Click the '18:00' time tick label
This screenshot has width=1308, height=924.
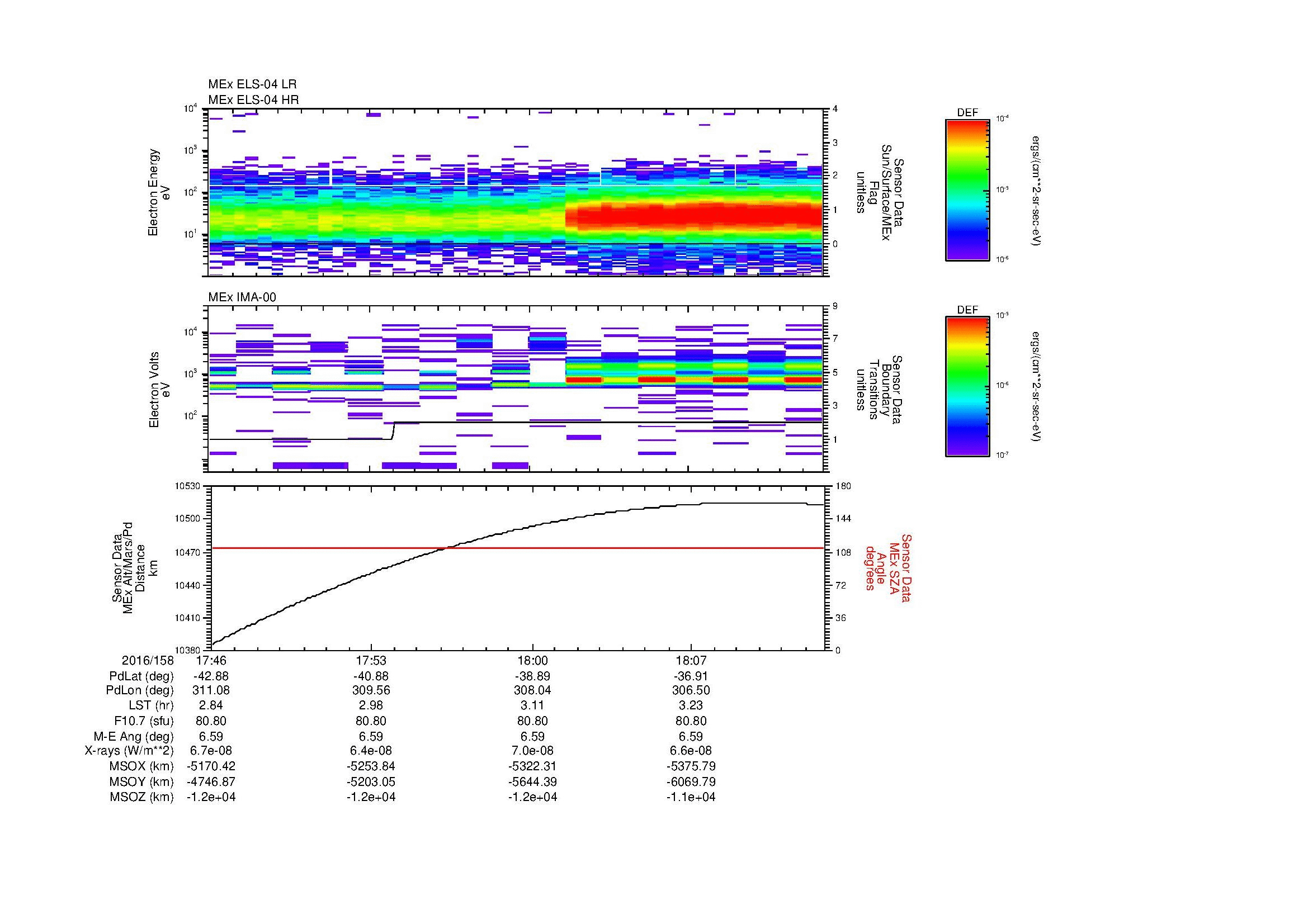pos(533,660)
